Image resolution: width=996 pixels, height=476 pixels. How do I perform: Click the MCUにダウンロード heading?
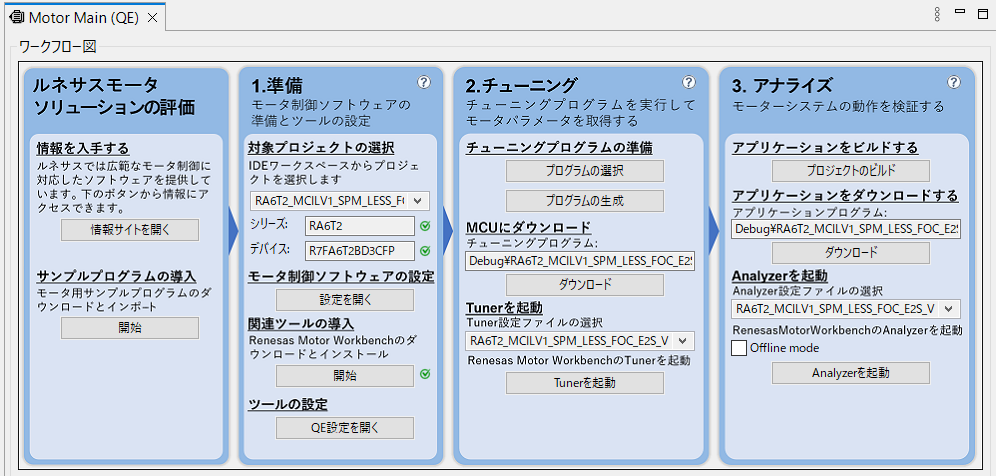pos(528,228)
